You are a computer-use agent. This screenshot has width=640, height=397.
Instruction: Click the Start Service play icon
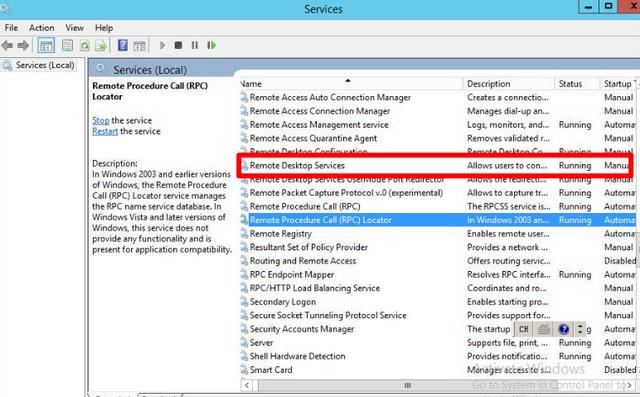point(162,45)
